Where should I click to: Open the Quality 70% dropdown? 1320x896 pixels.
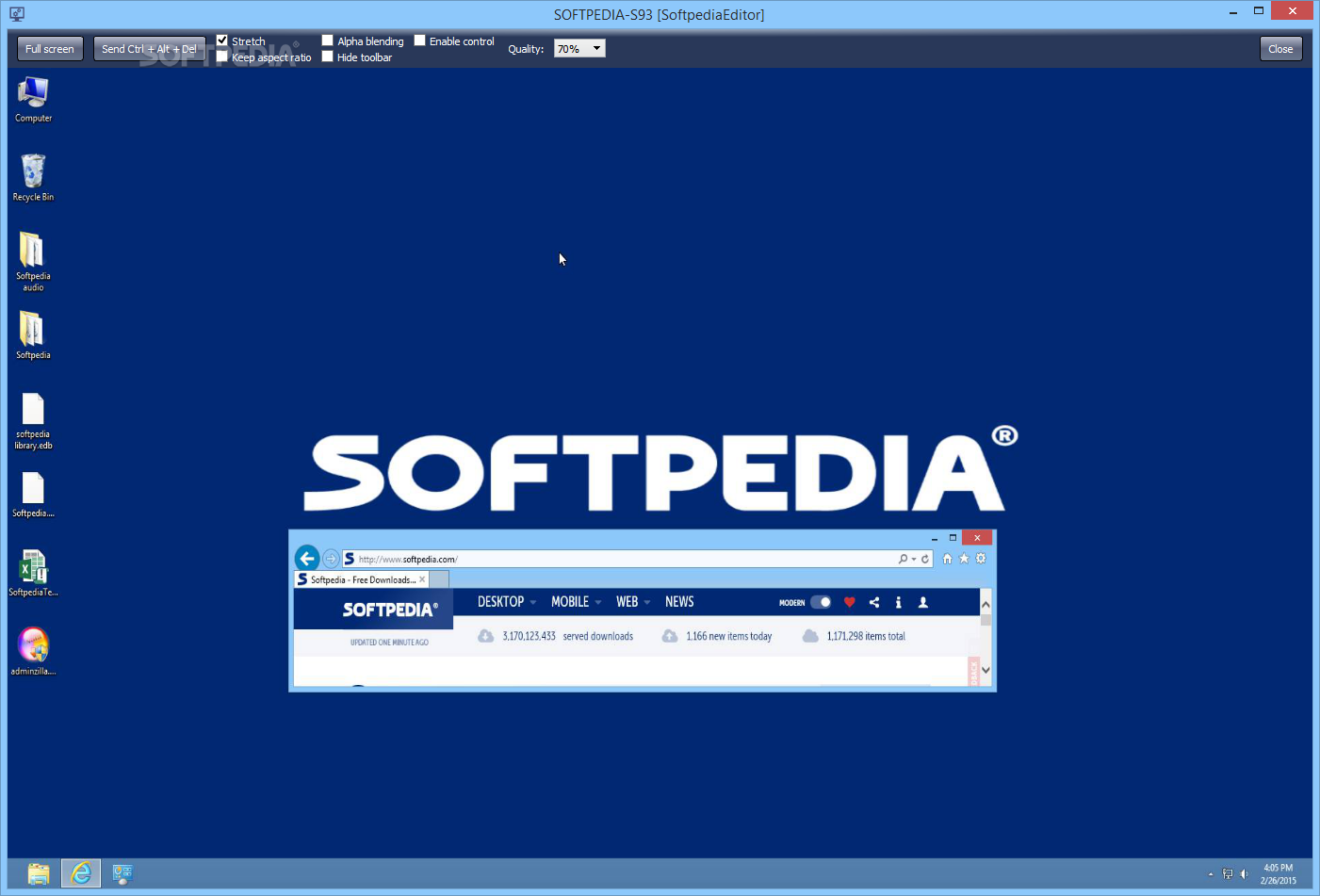coord(579,49)
